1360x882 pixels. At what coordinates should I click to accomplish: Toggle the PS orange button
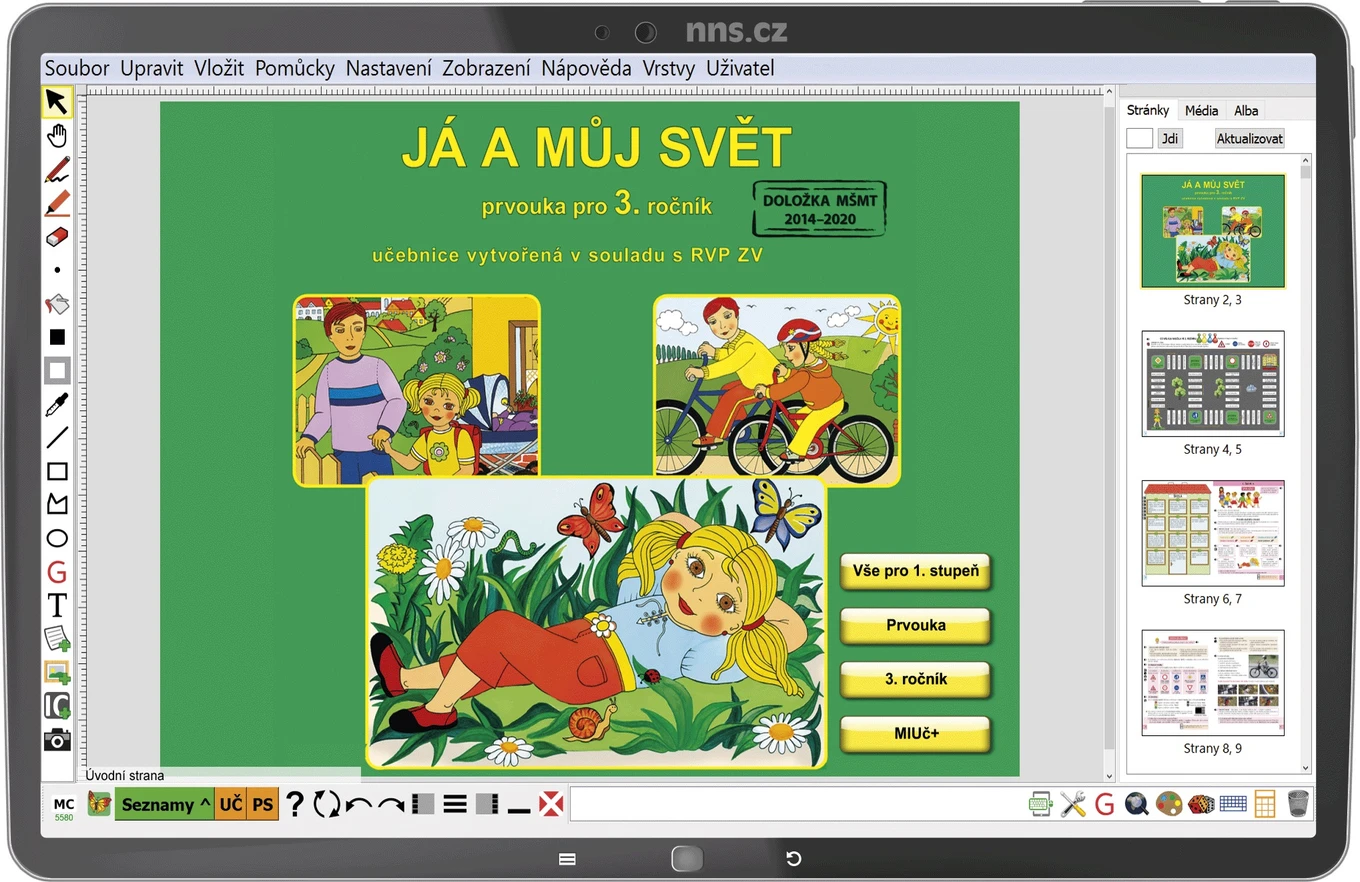(x=262, y=803)
